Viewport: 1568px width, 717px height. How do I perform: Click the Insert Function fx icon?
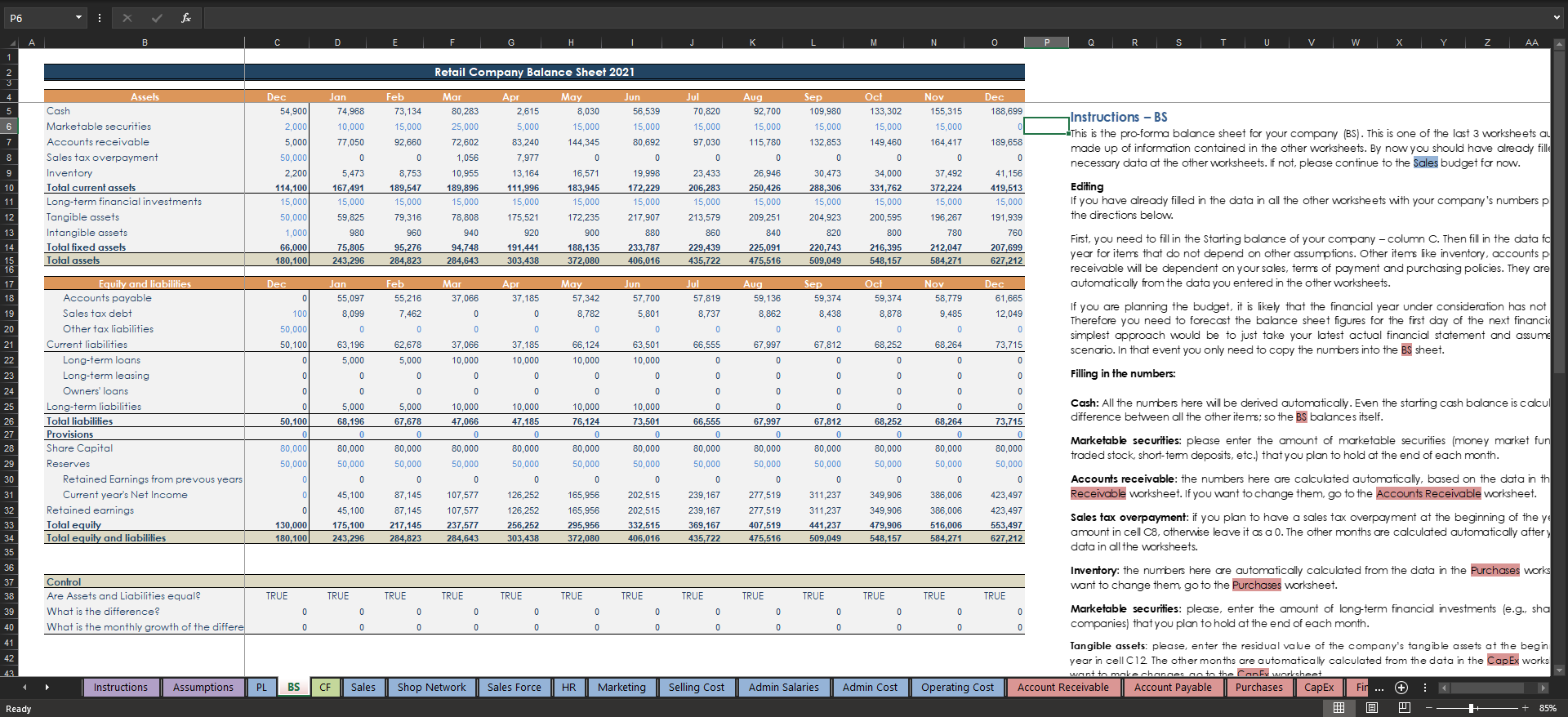(x=185, y=18)
